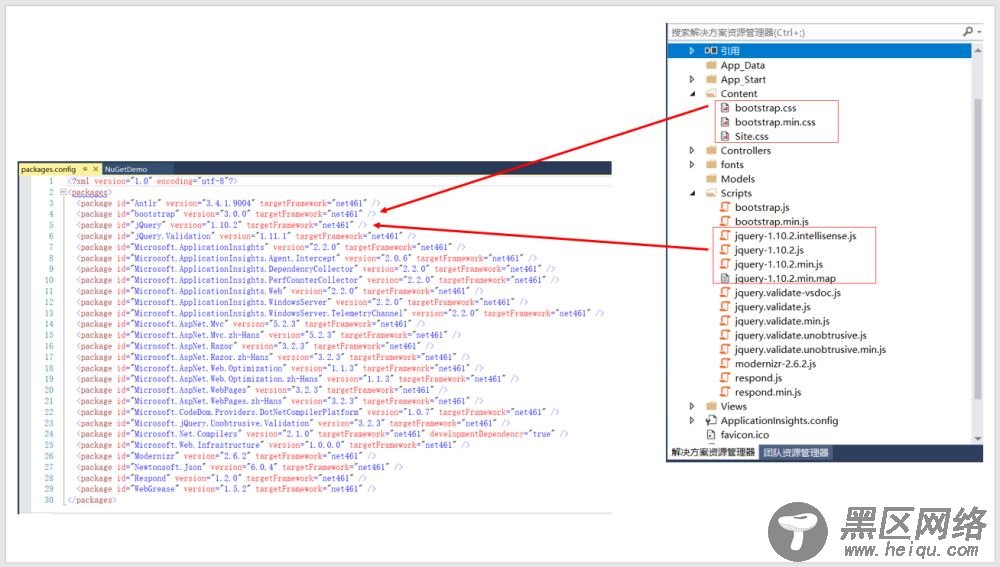
Task: Click the jquery-1.10.2.intellisense.js icon
Action: 724,235
